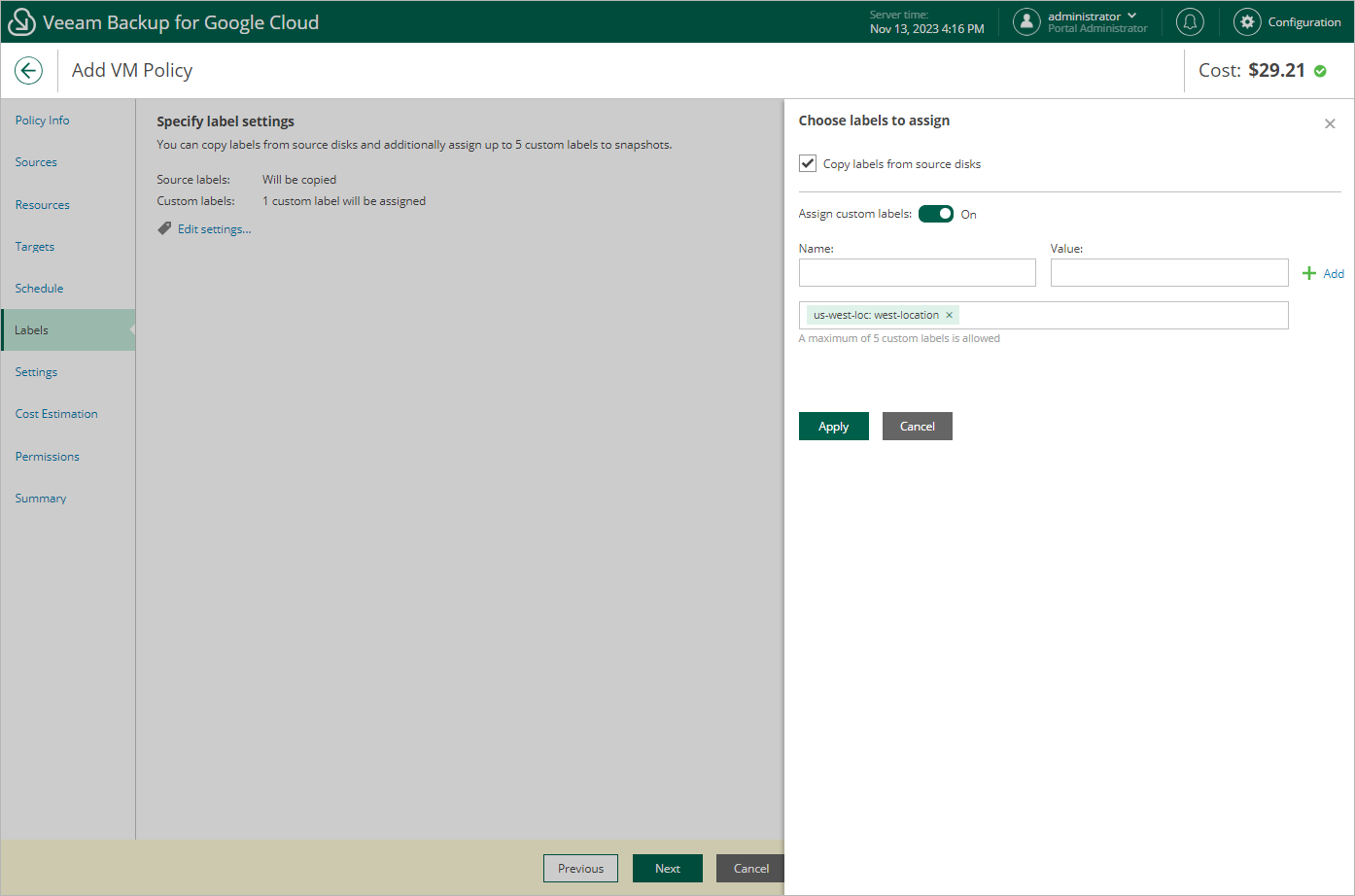Open the notifications bell icon
Viewport: 1355px width, 896px height.
[x=1190, y=21]
